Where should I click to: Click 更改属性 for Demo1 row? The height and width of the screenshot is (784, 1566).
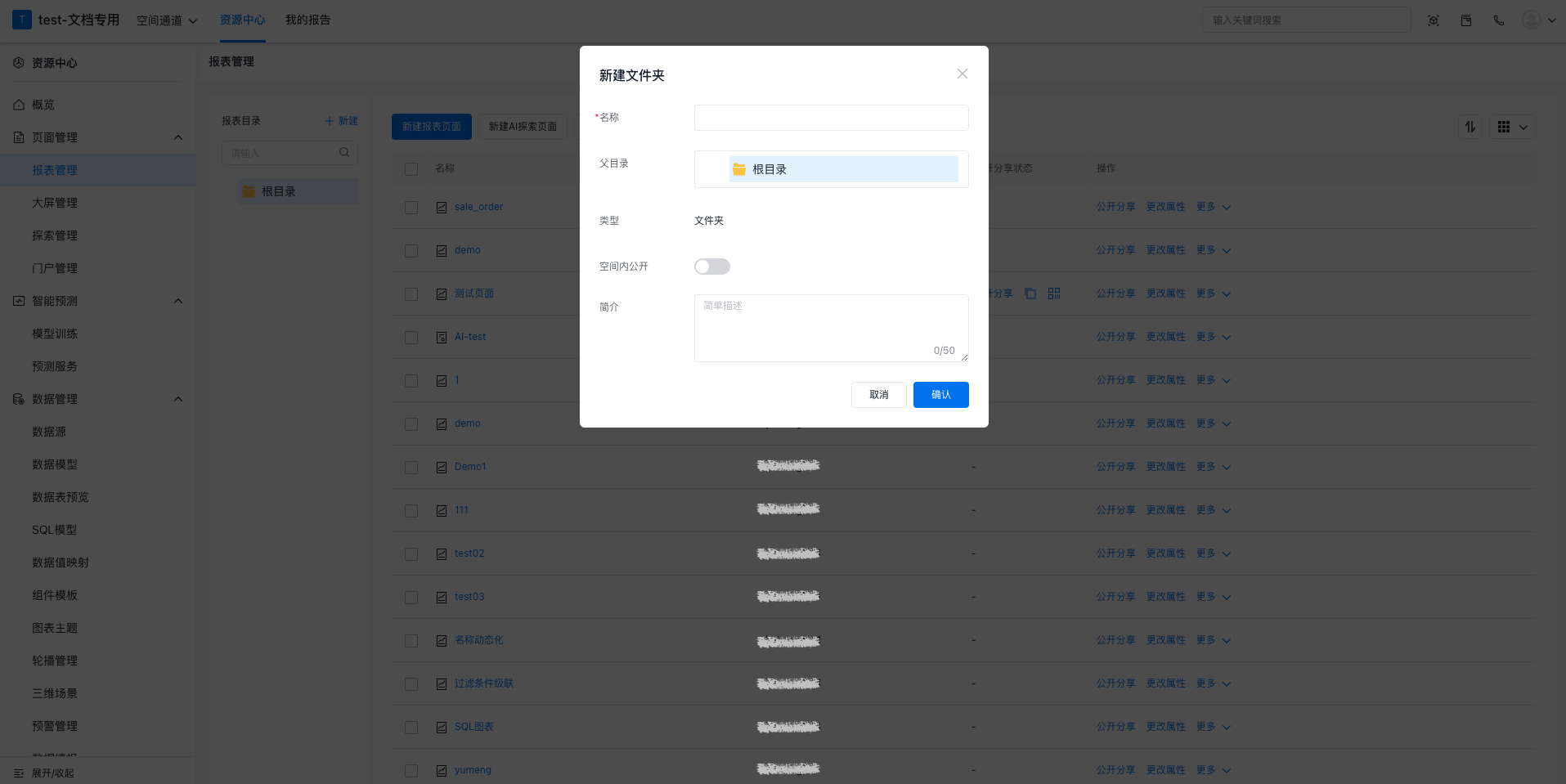(1165, 467)
